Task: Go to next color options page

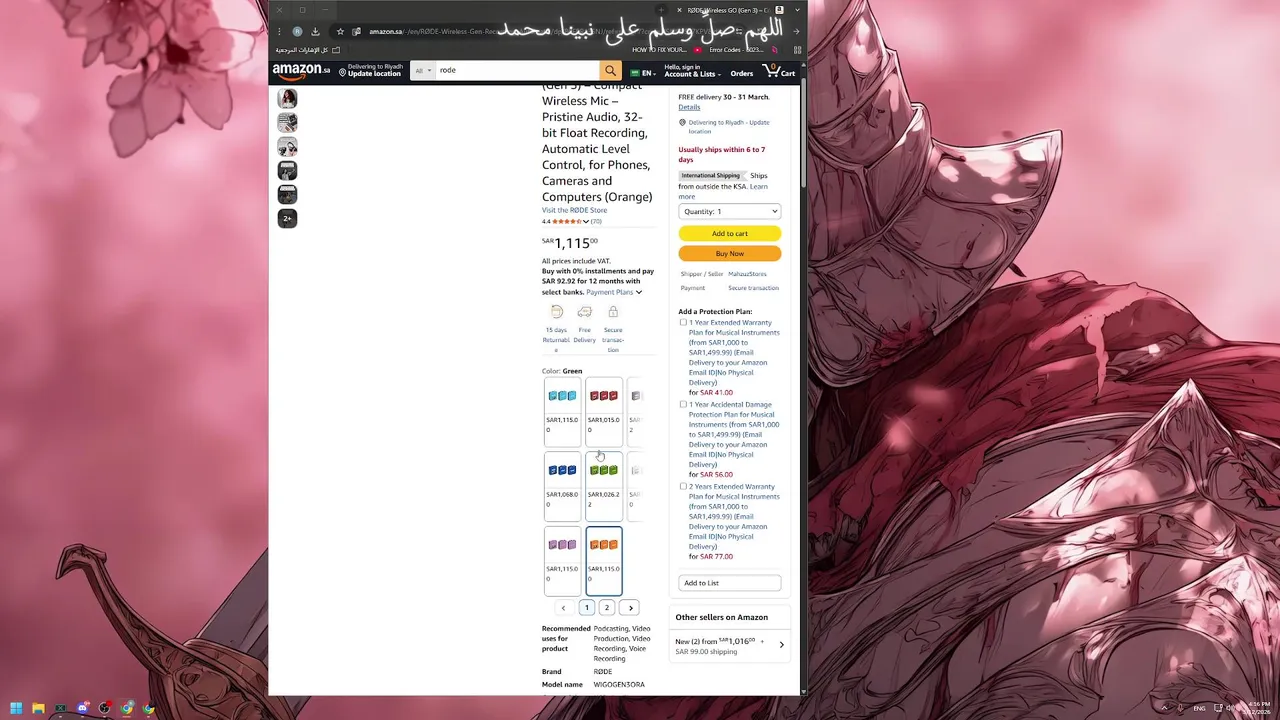Action: 631,608
